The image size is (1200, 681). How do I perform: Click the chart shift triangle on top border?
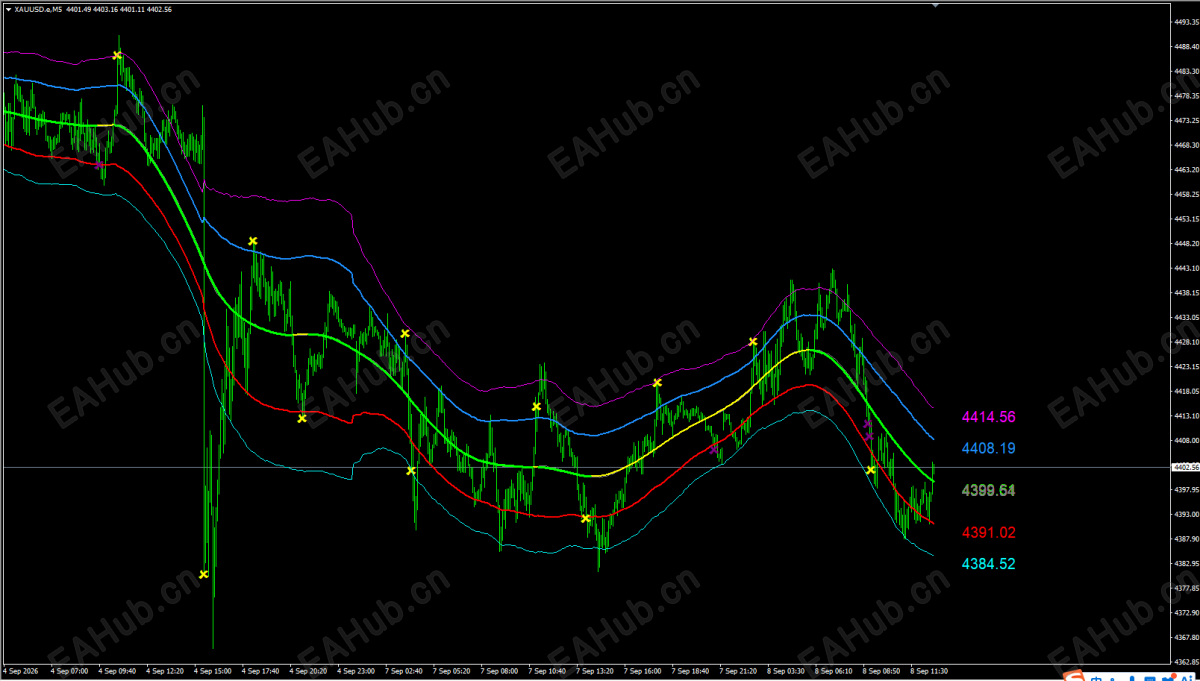tap(934, 6)
